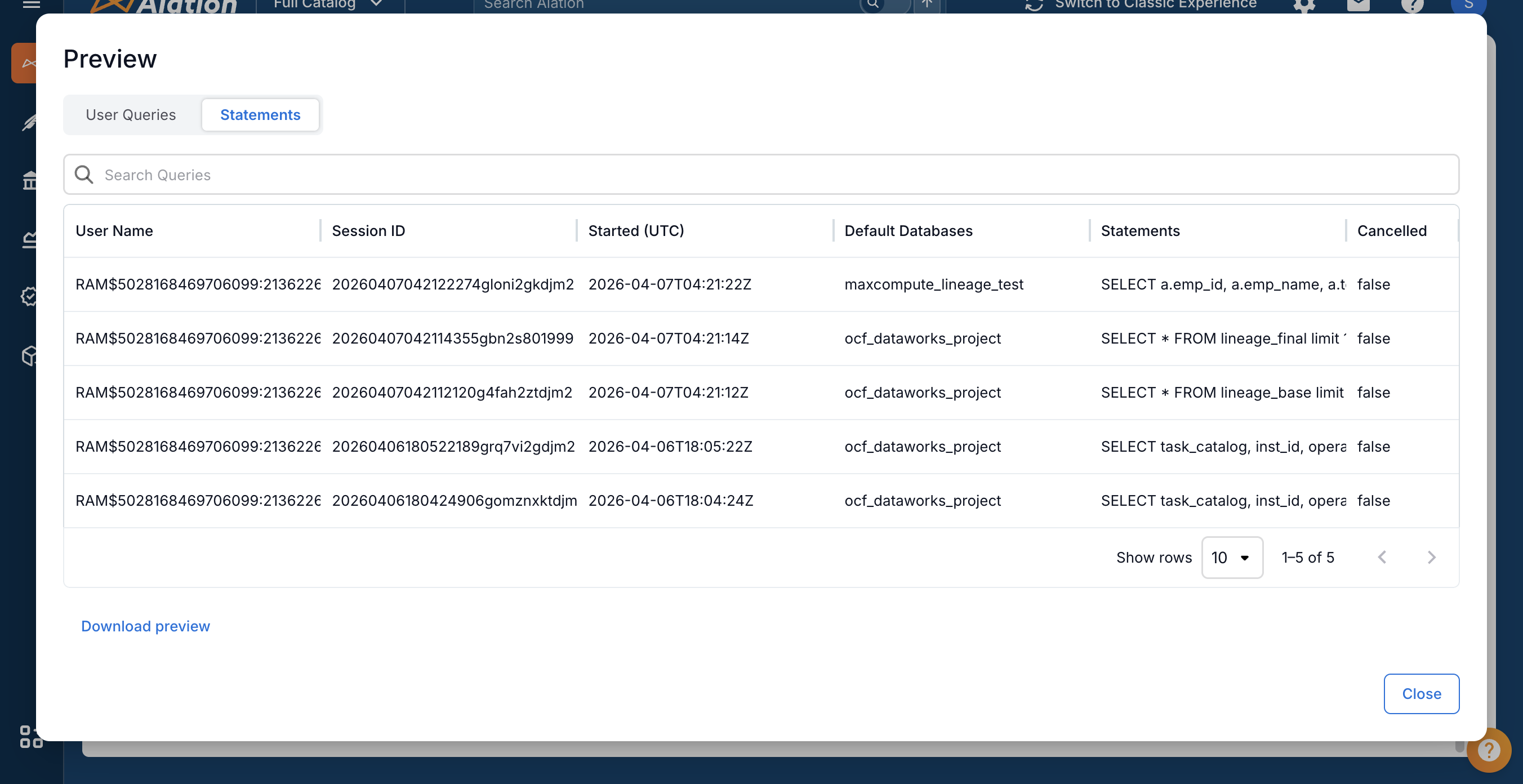Click the Download preview link
This screenshot has width=1523, height=784.
tap(145, 626)
